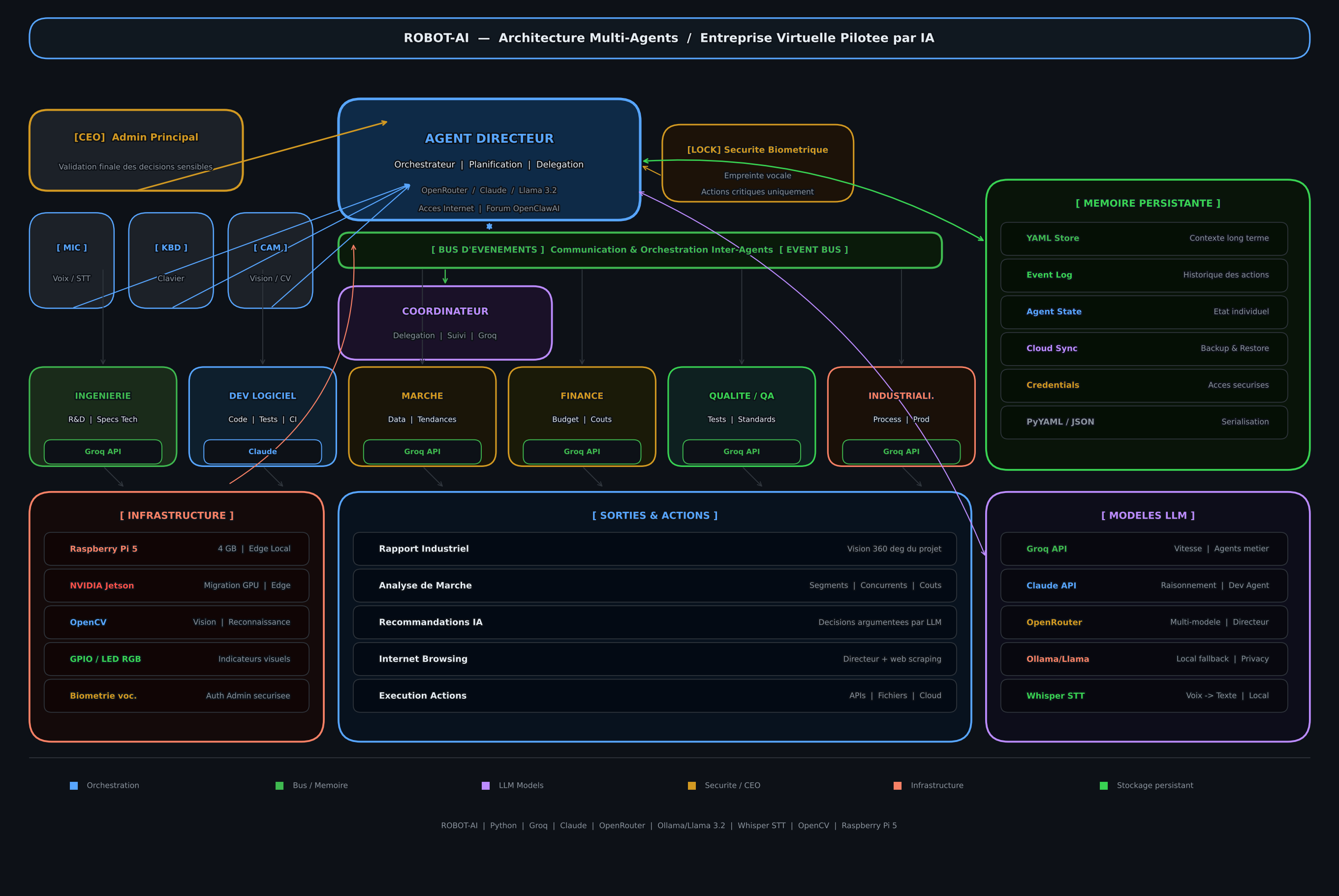Click the Internet Browsing output row

coord(654,659)
